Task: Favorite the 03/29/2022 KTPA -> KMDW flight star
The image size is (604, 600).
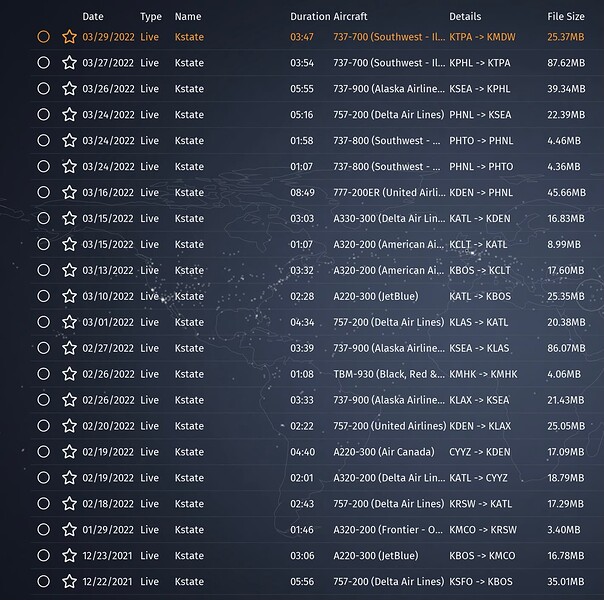Action: (x=69, y=36)
